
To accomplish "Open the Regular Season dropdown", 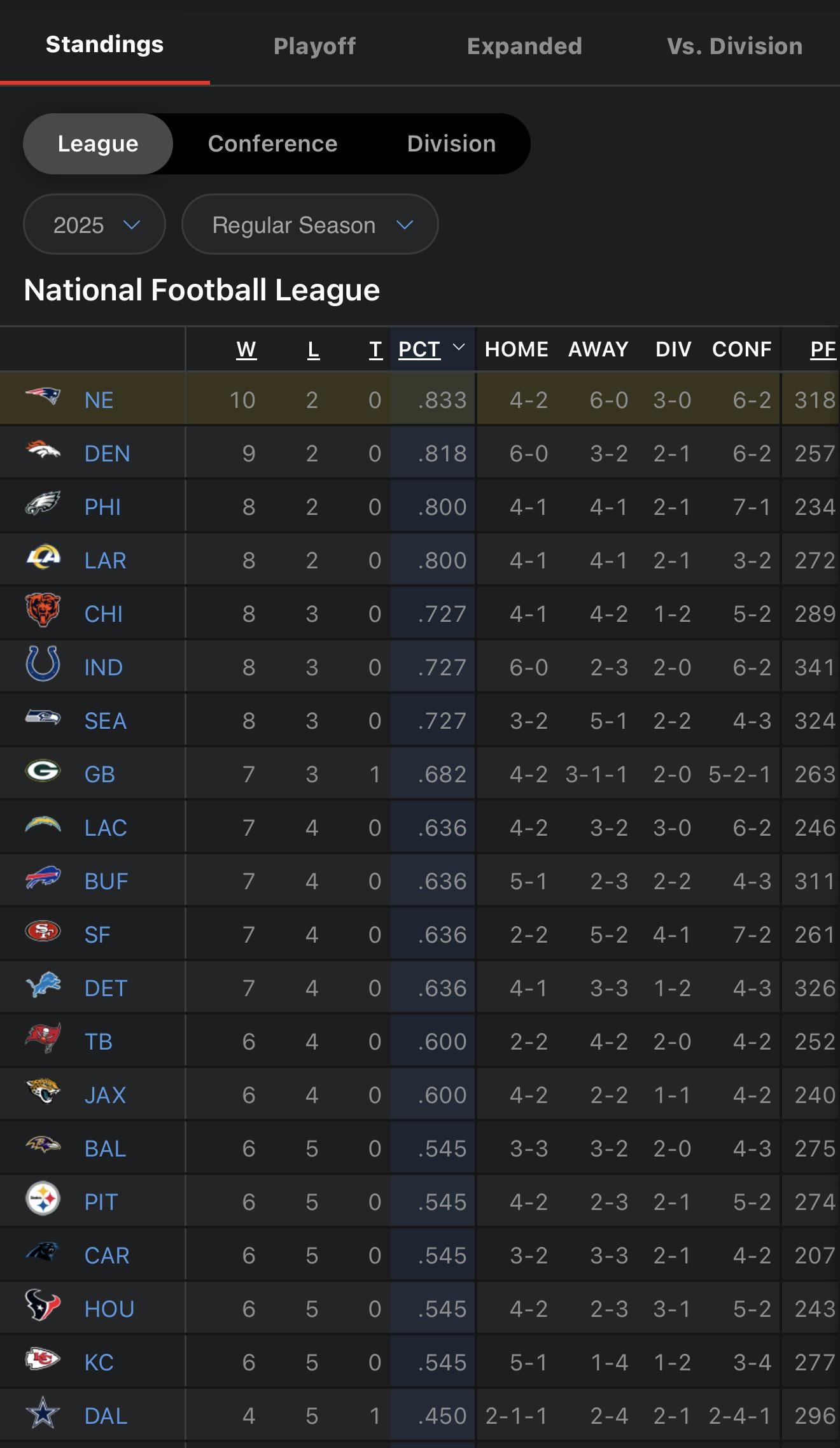I will coord(310,225).
